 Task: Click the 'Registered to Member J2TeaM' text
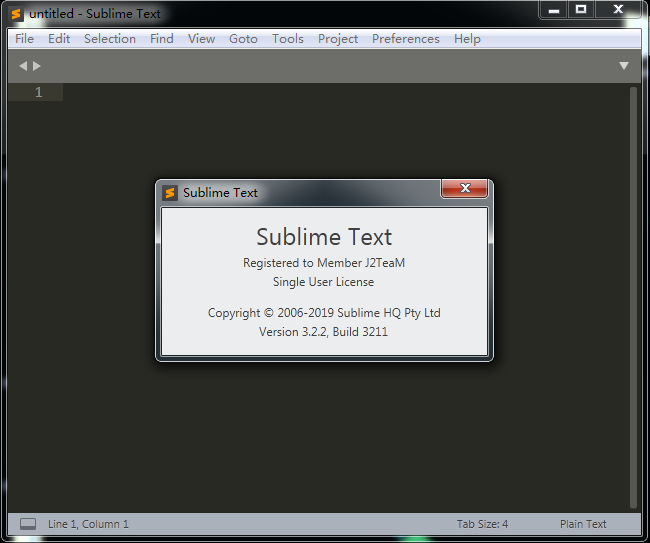tap(324, 263)
